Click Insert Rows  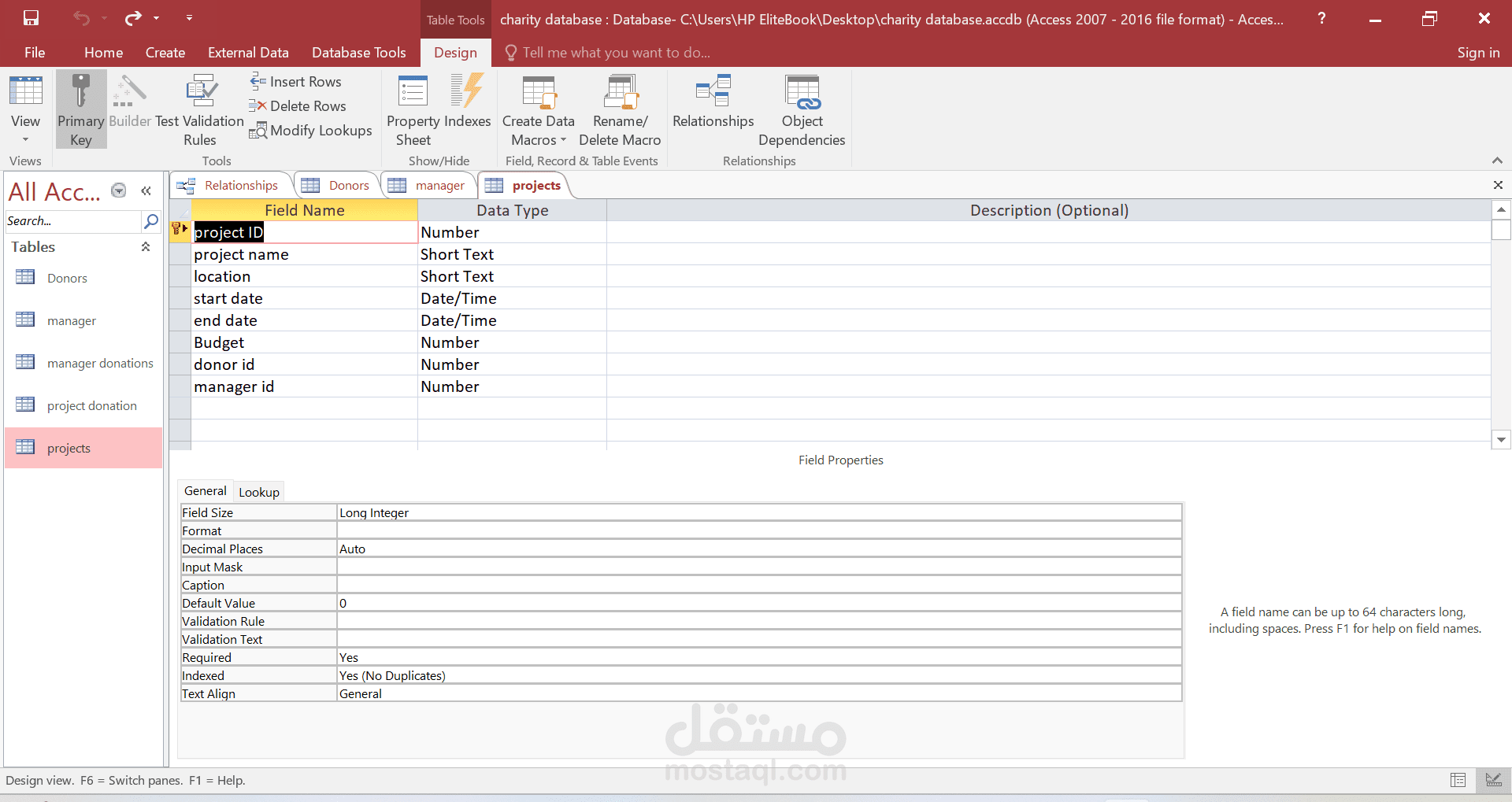[296, 81]
